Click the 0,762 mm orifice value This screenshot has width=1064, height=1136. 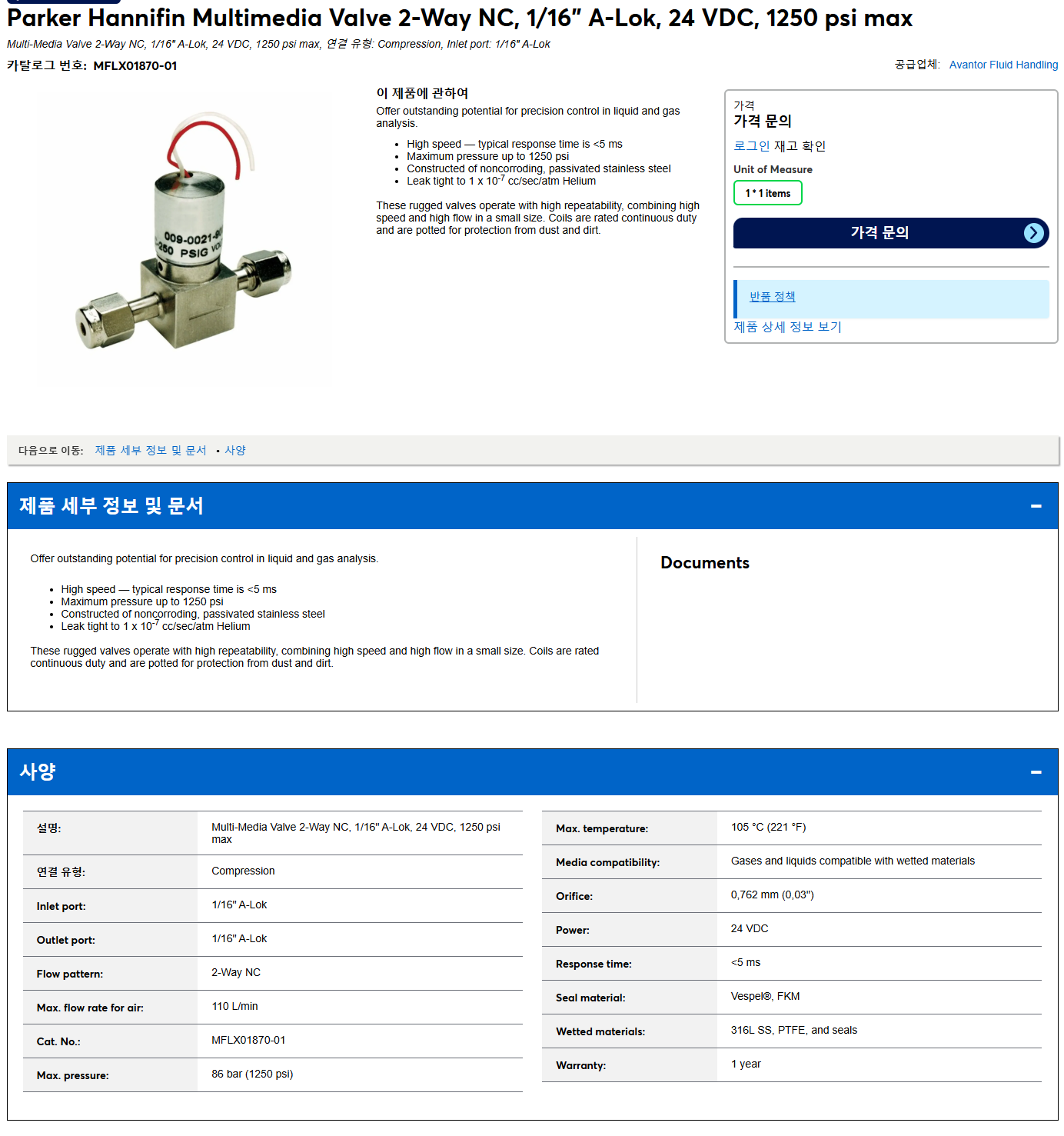point(772,894)
